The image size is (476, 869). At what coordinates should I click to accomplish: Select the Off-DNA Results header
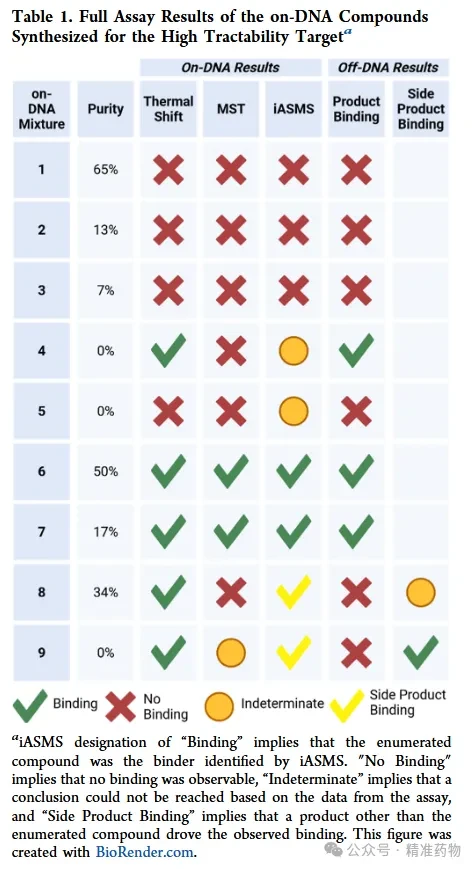pos(388,68)
